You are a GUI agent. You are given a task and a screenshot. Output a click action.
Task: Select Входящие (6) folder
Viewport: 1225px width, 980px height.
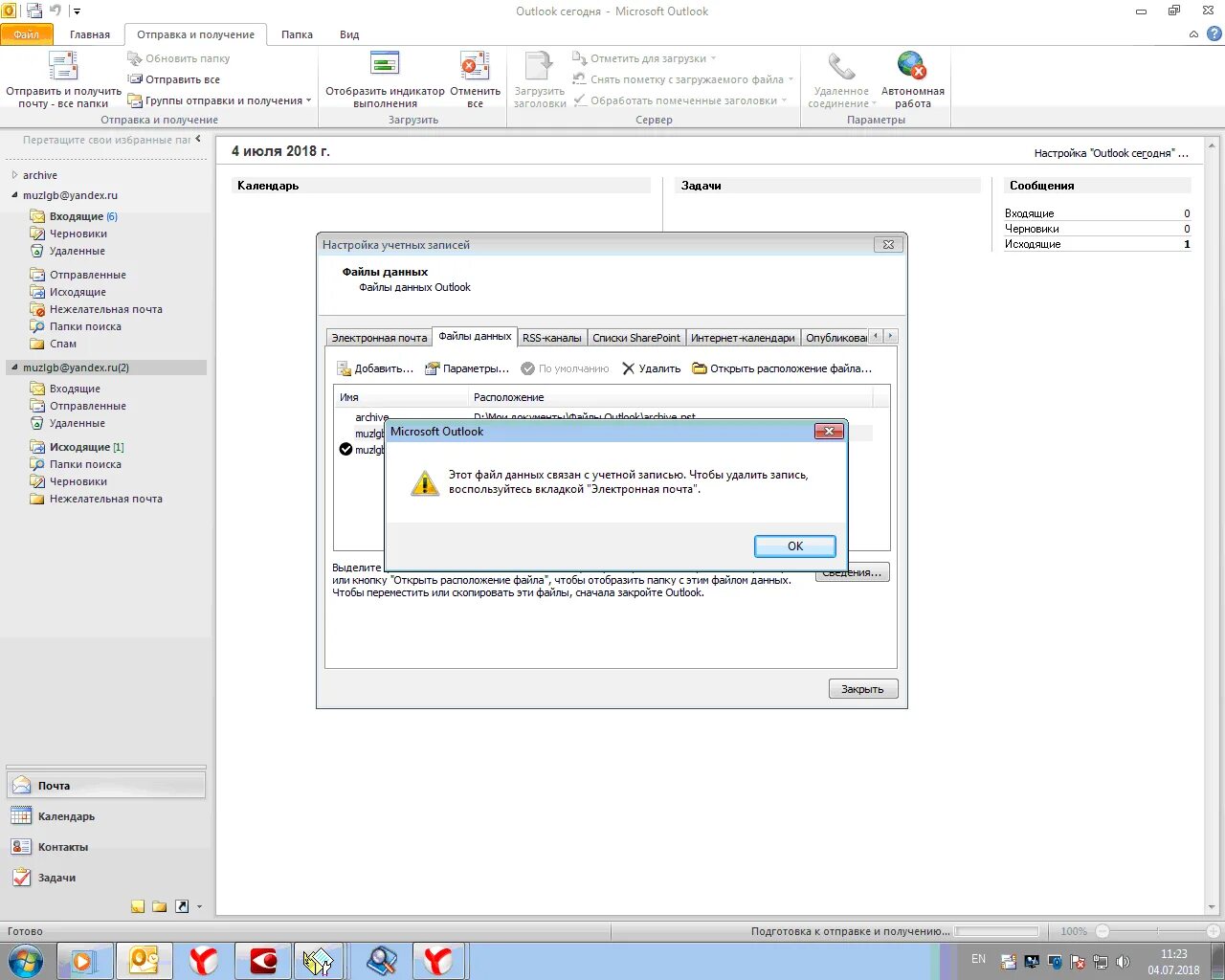tap(83, 216)
